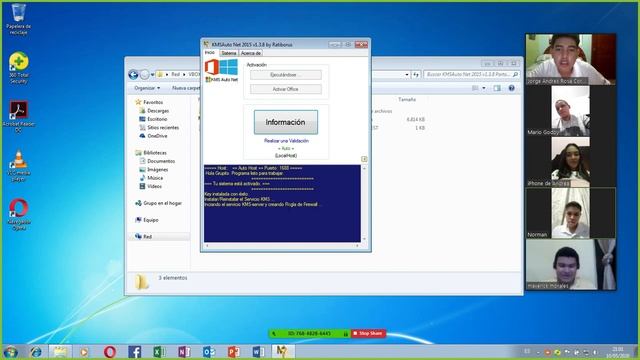Open the Organizar dropdown in Explorer

[x=147, y=88]
